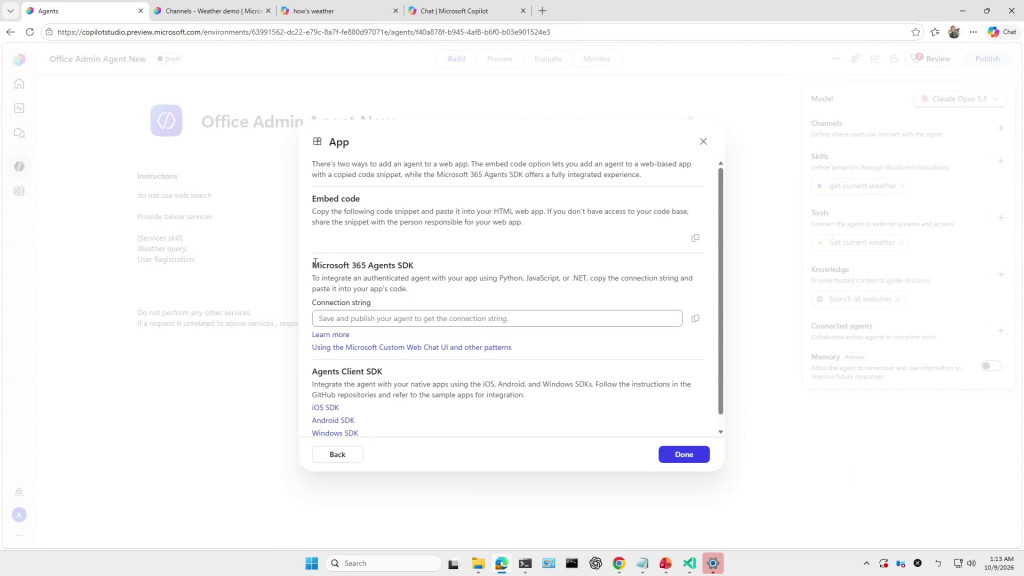
Task: Add knowledge with the Knowledge plus icon
Action: [1000, 274]
